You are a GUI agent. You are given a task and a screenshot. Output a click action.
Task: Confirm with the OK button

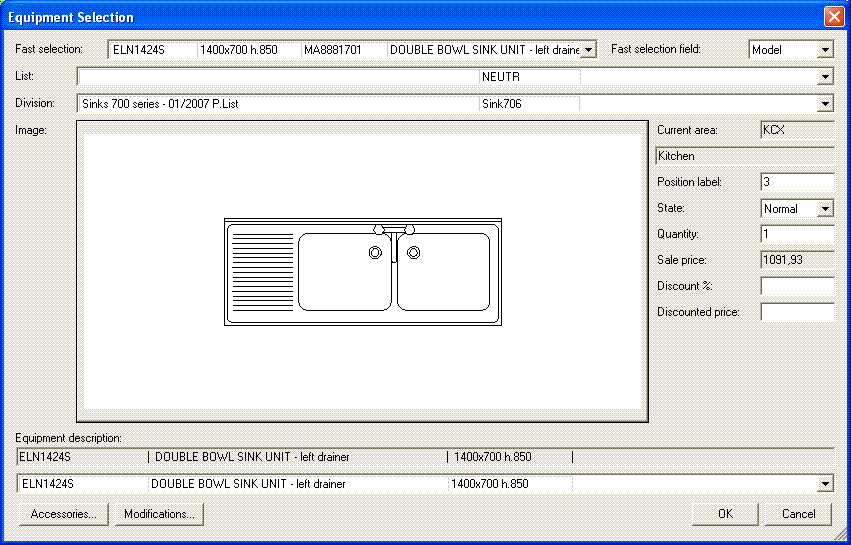pyautogui.click(x=725, y=514)
